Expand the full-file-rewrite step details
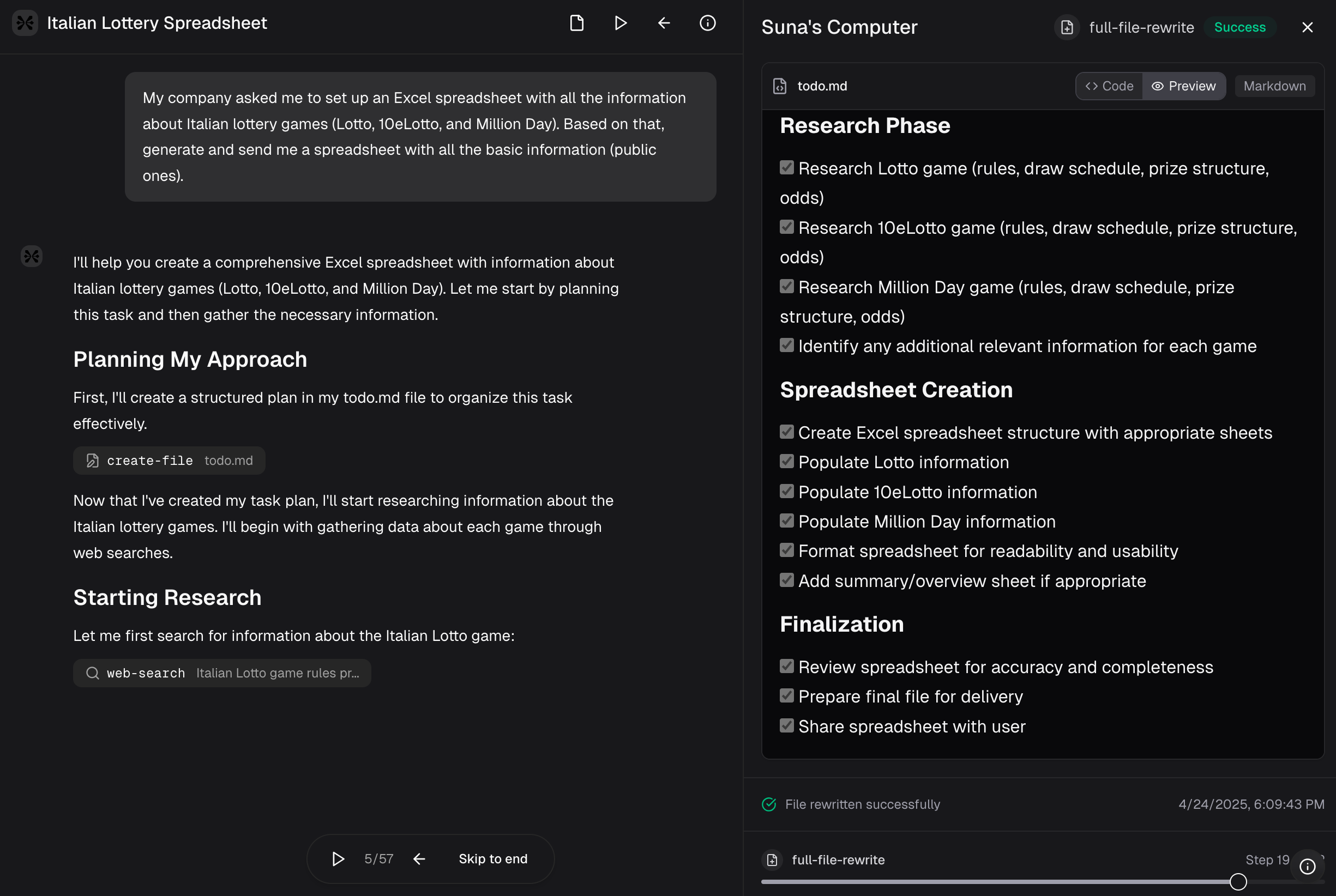1336x896 pixels. pos(838,859)
